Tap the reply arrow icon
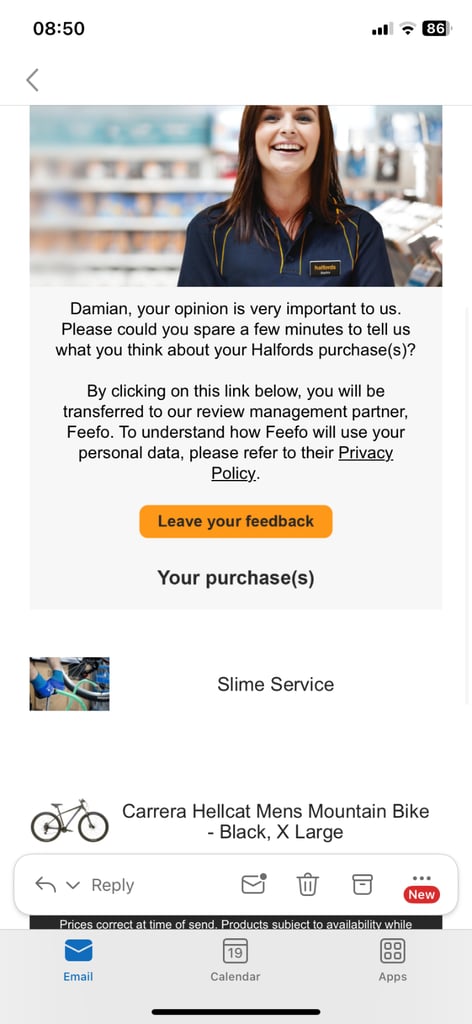This screenshot has width=472, height=1024. (x=45, y=885)
